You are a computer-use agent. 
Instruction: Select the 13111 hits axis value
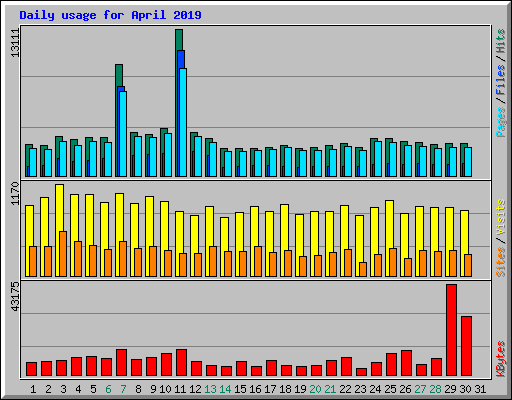click(x=15, y=43)
